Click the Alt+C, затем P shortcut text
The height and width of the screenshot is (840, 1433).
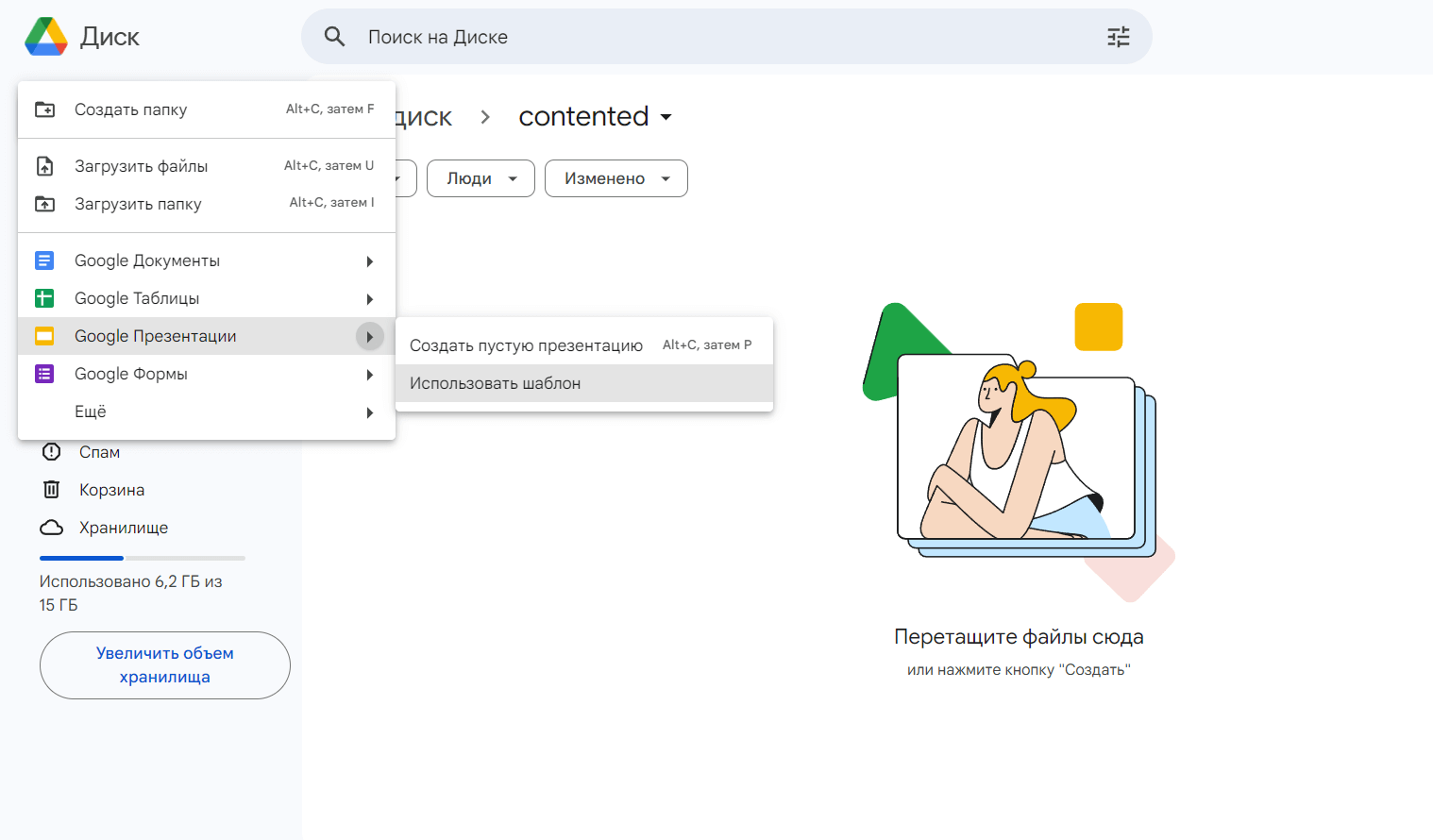pyautogui.click(x=707, y=345)
